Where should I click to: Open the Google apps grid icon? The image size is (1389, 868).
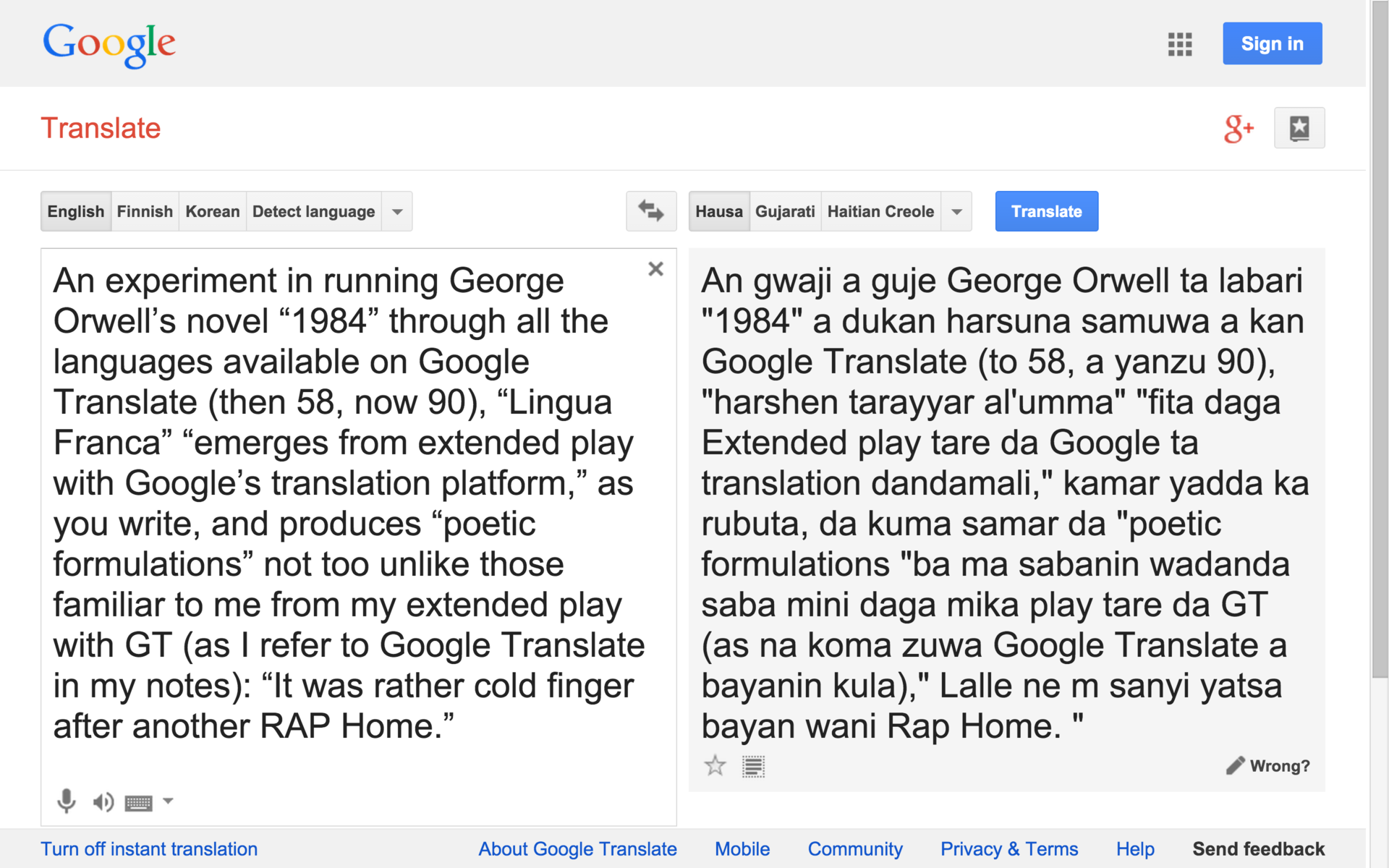point(1179,44)
